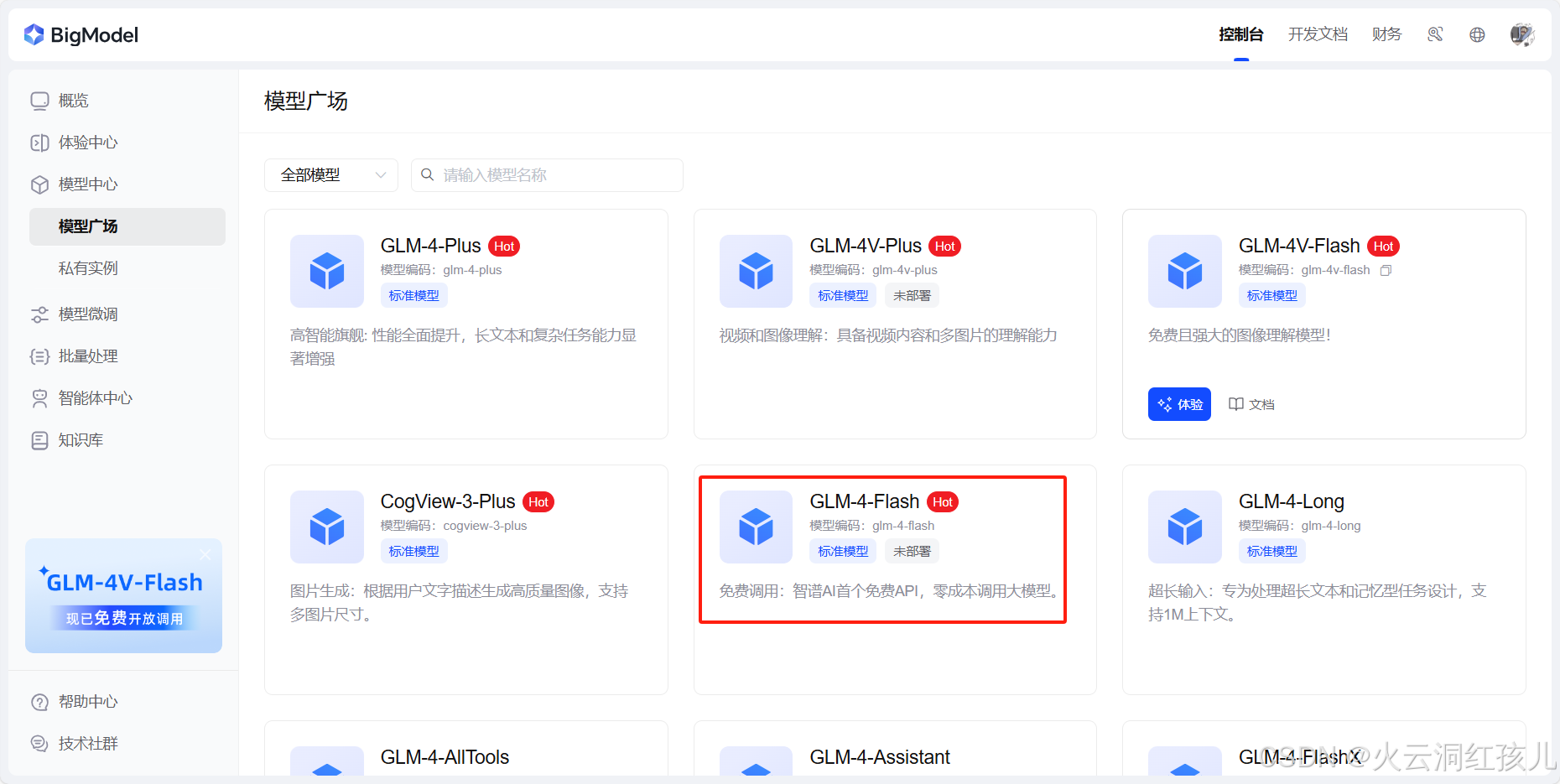Image resolution: width=1560 pixels, height=784 pixels.
Task: Open 技术社群 in the sidebar
Action: 88,744
